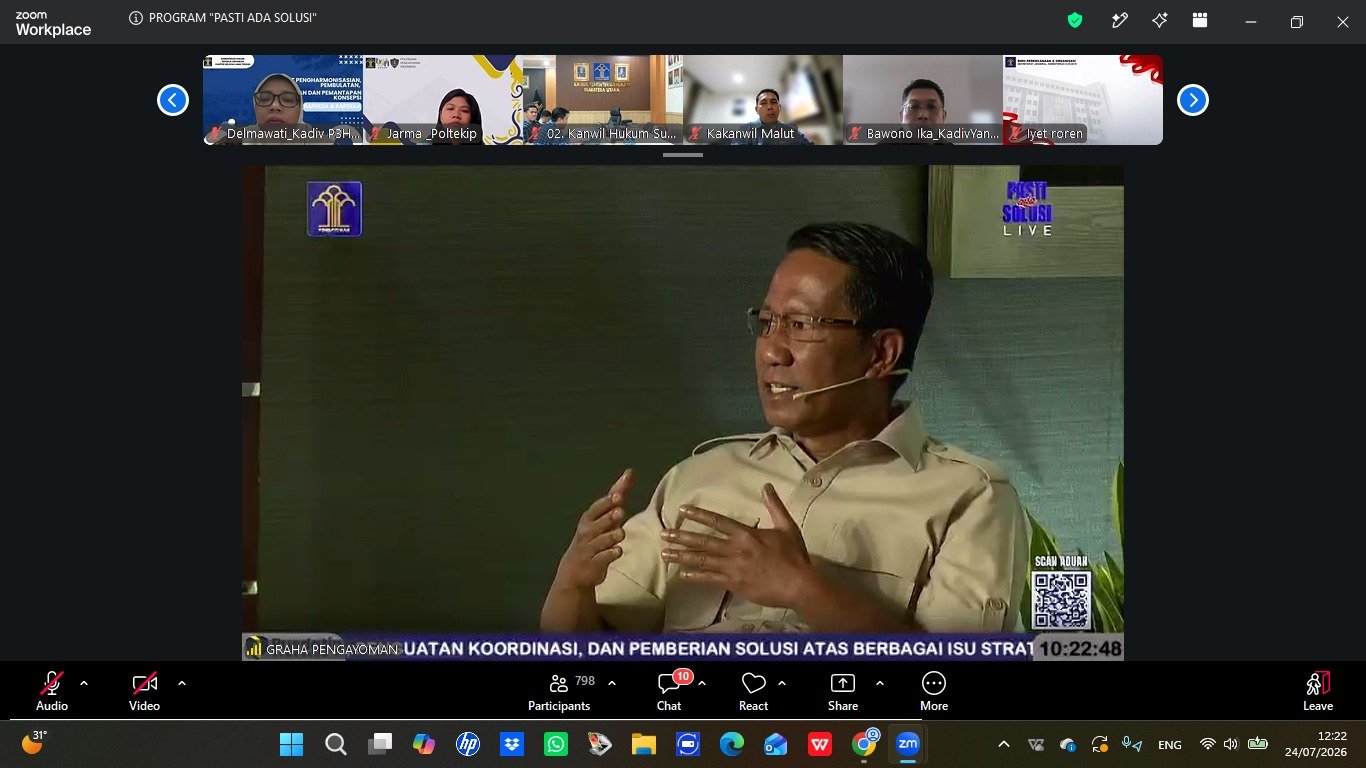Open Windows taskbar Search
The height and width of the screenshot is (768, 1366).
pyautogui.click(x=336, y=744)
